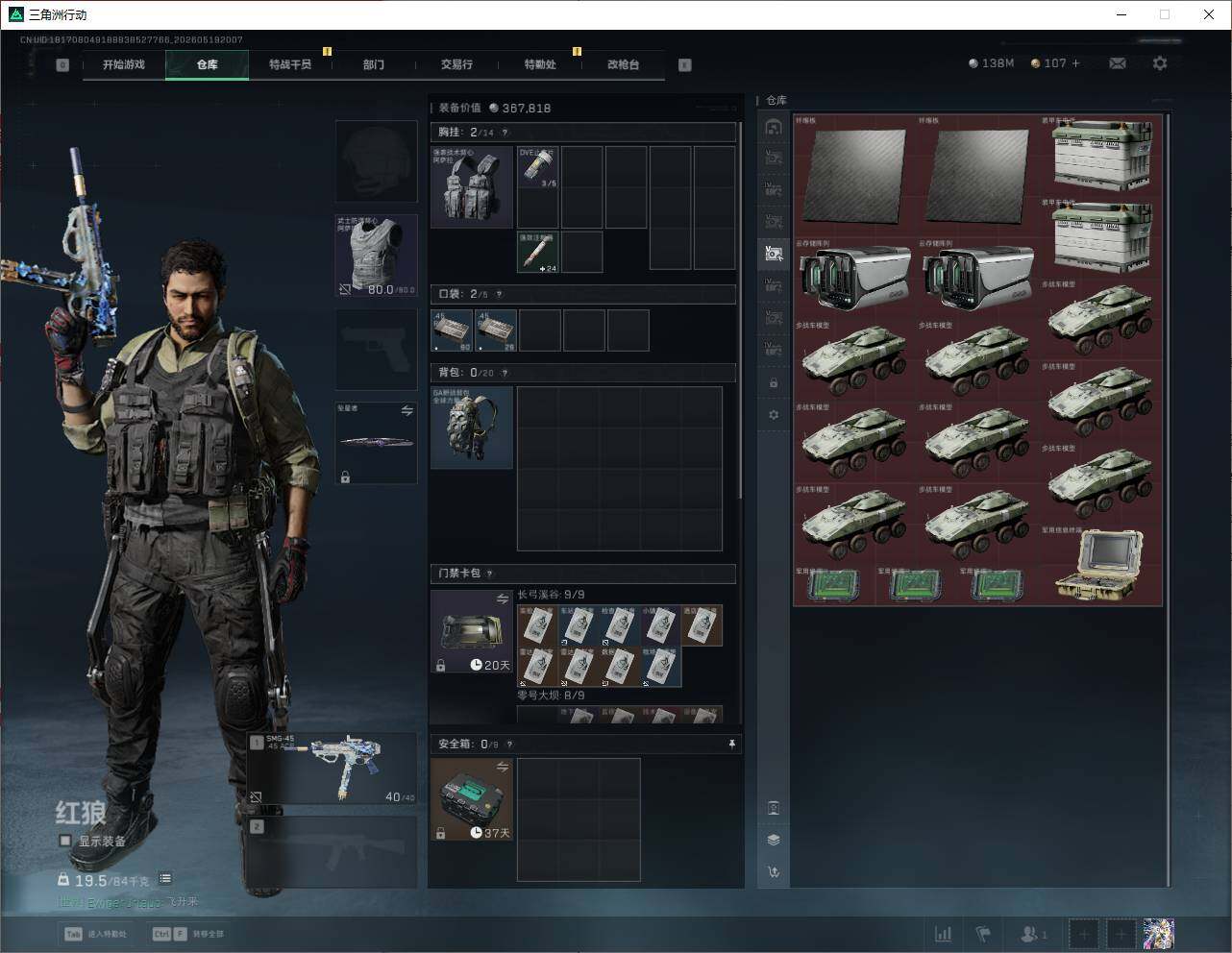Click the help icon next to 背包
Image resolution: width=1232 pixels, height=953 pixels.
point(505,373)
